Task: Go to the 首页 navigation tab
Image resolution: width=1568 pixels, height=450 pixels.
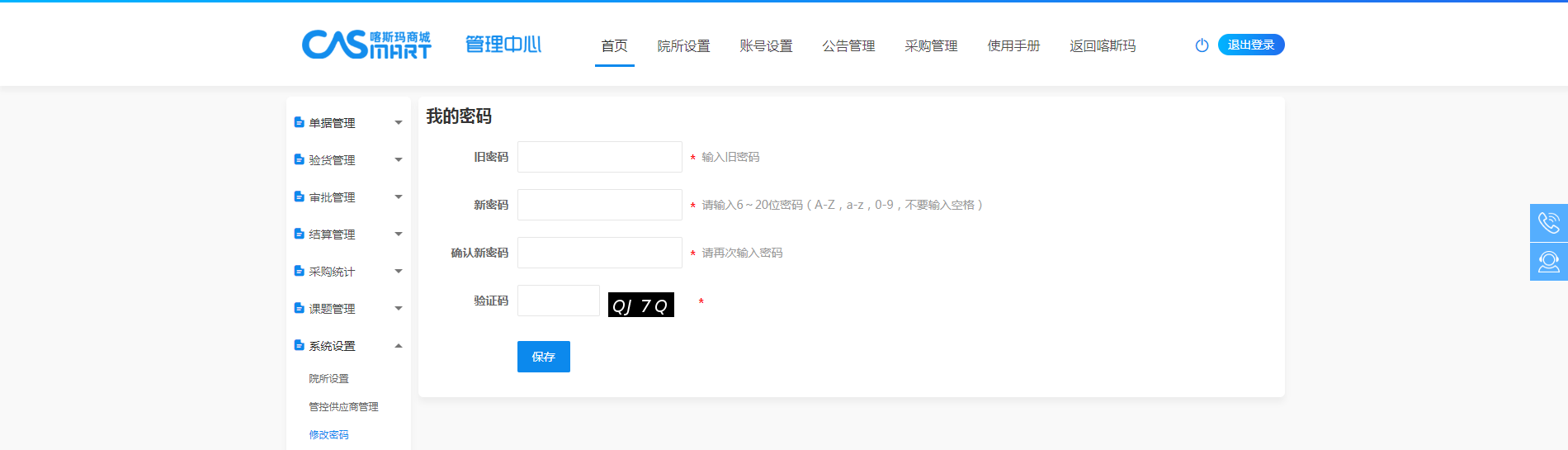Action: [x=614, y=46]
